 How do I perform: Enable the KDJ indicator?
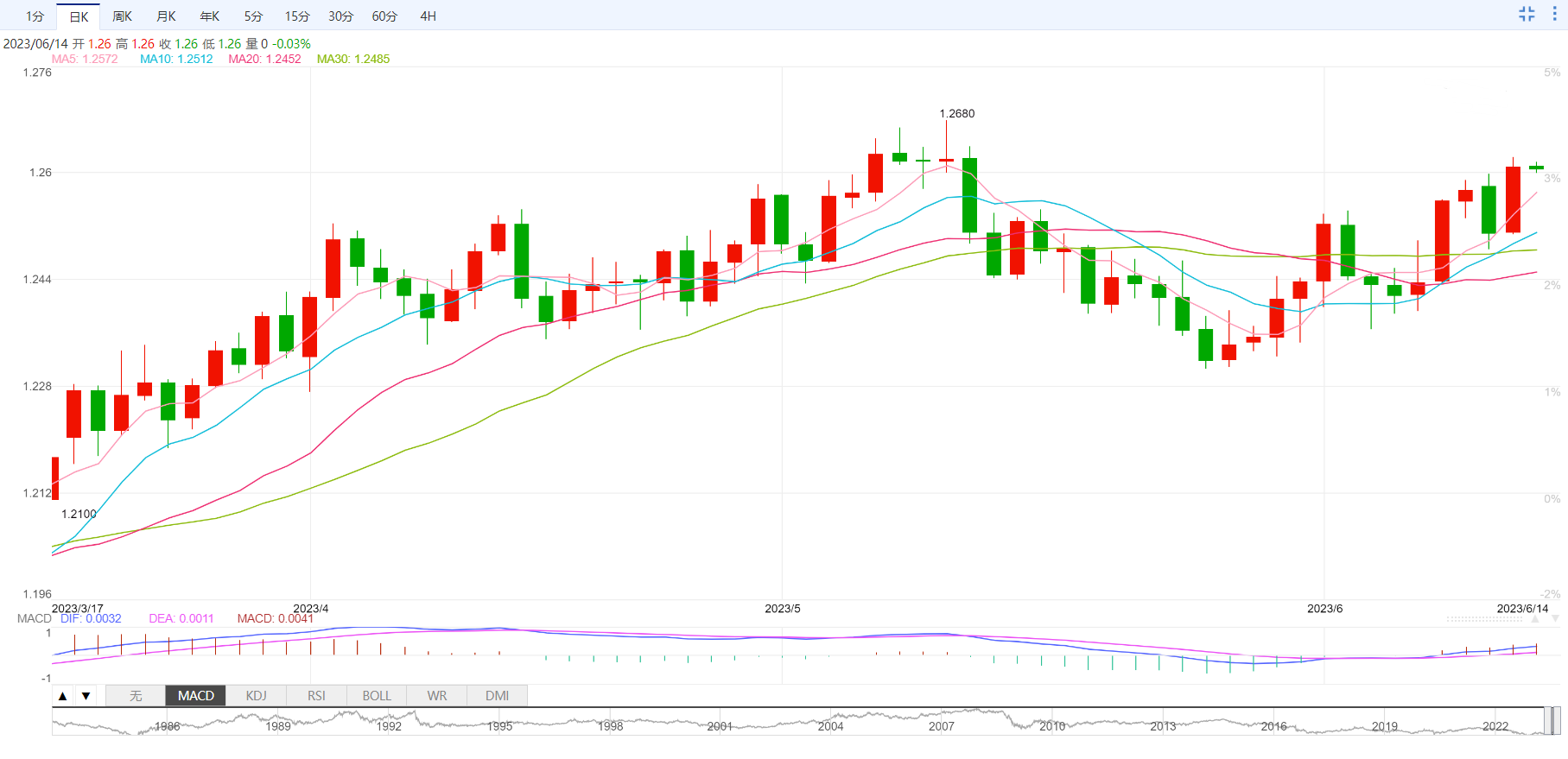[x=257, y=696]
